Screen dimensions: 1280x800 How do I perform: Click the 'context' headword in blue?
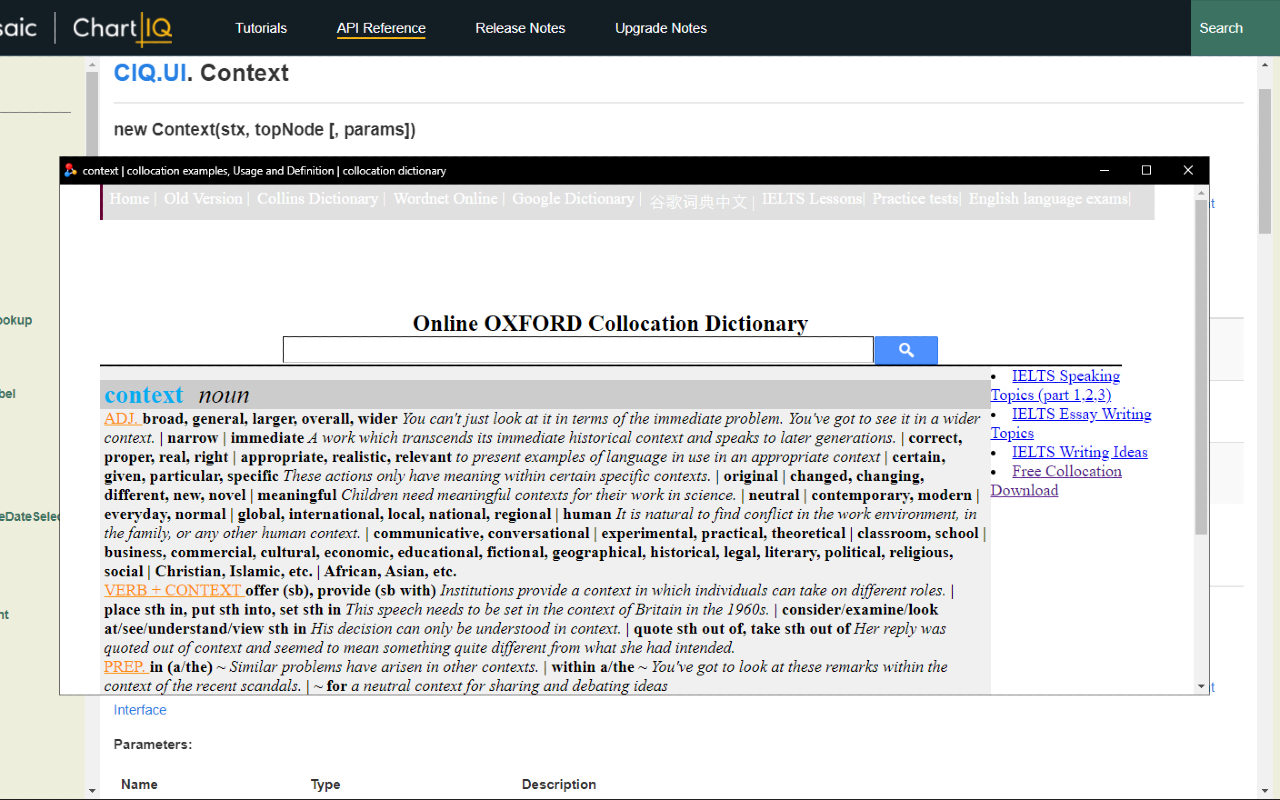point(144,395)
